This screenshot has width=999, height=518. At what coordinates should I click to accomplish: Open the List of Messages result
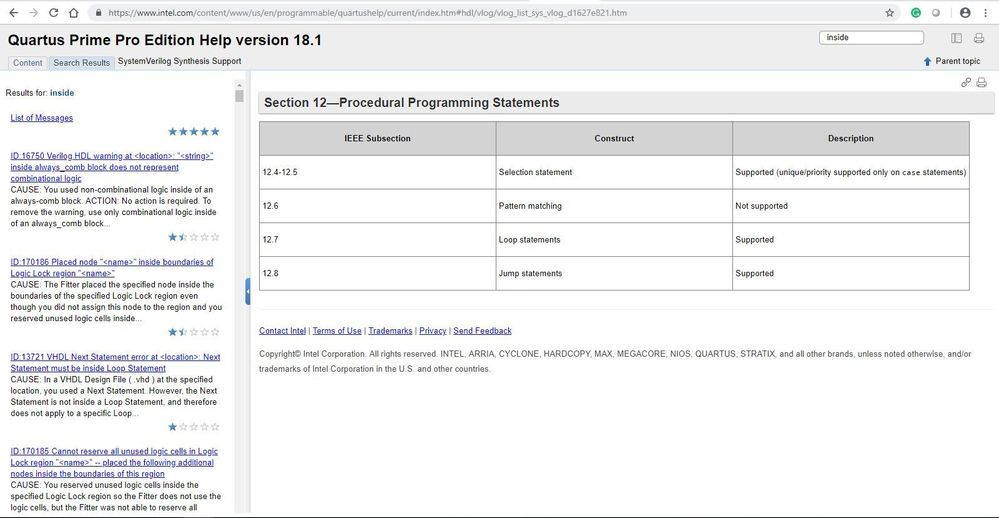tap(41, 118)
